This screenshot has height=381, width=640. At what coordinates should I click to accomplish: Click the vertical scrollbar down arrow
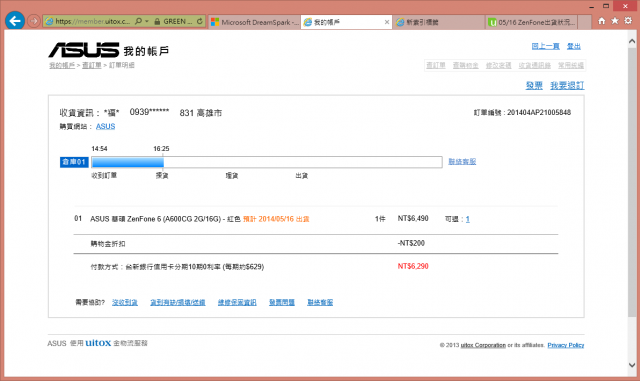coord(632,365)
